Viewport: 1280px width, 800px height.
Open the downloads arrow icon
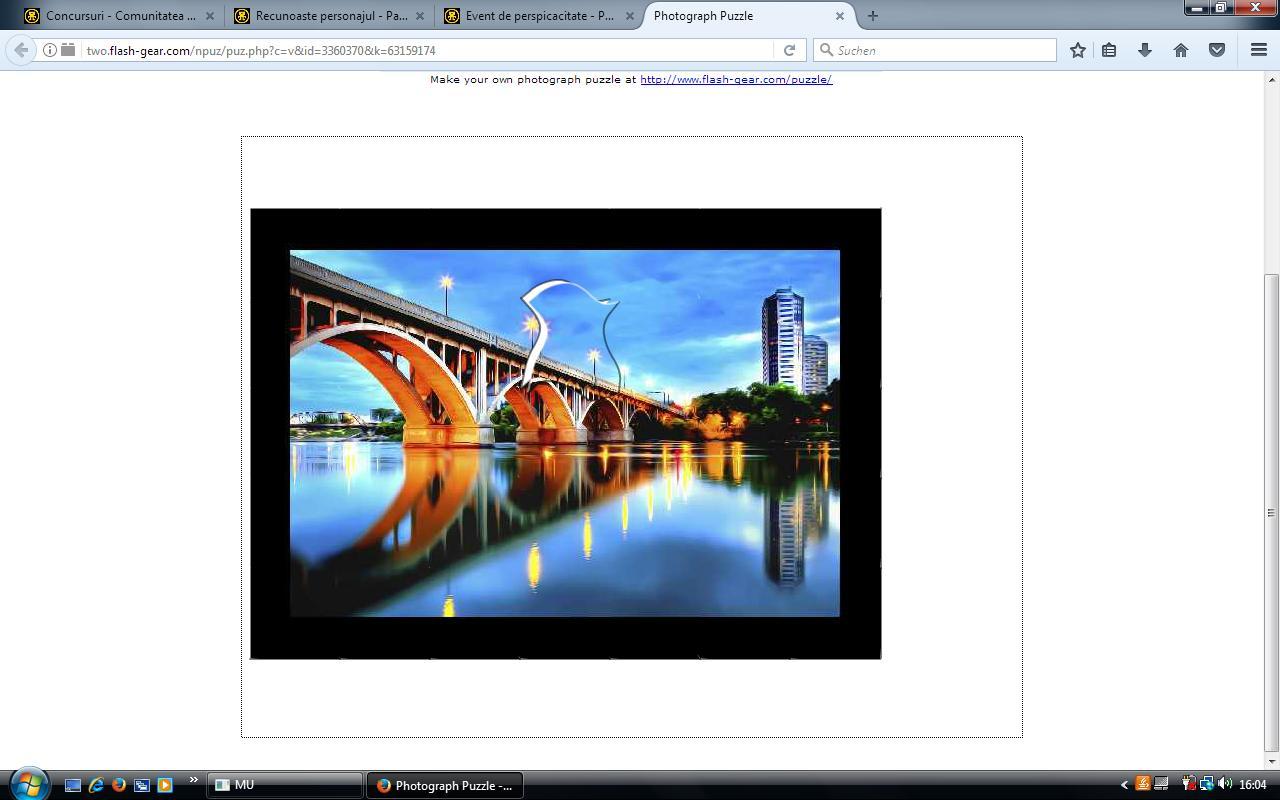pos(1145,50)
